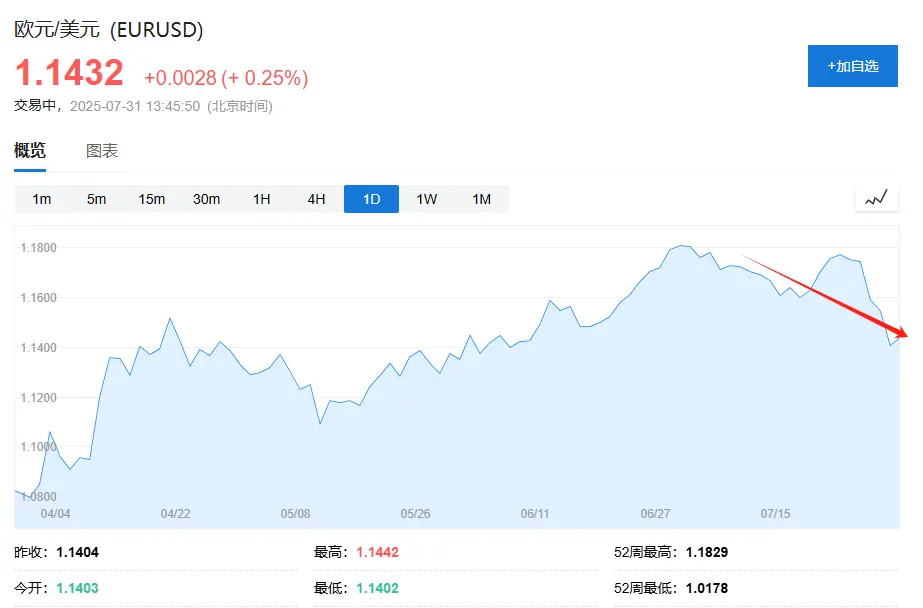This screenshot has width=923, height=608.
Task: Switch to the 1W weekly view
Action: pos(427,199)
